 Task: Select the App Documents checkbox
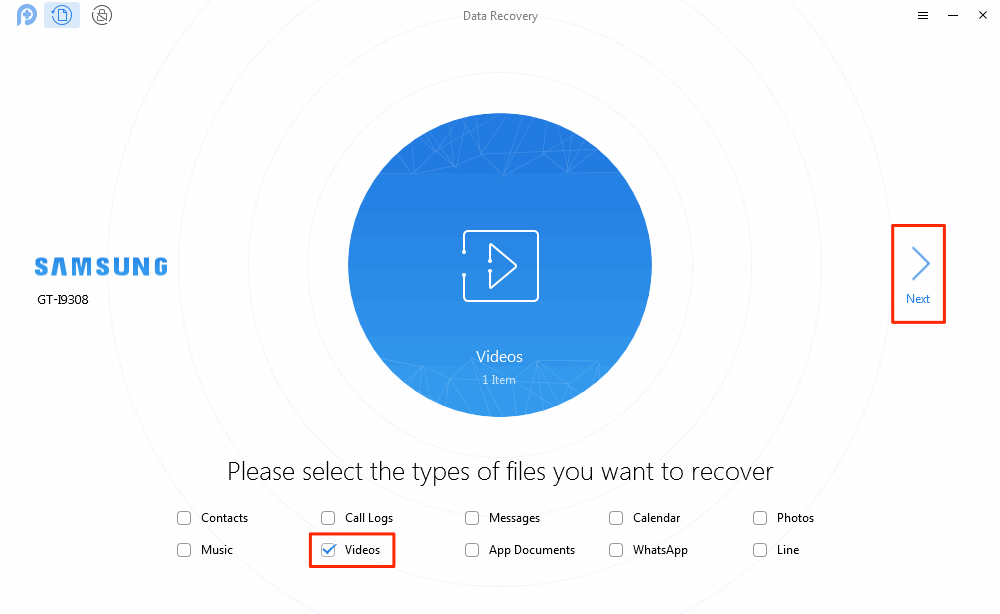click(x=472, y=550)
